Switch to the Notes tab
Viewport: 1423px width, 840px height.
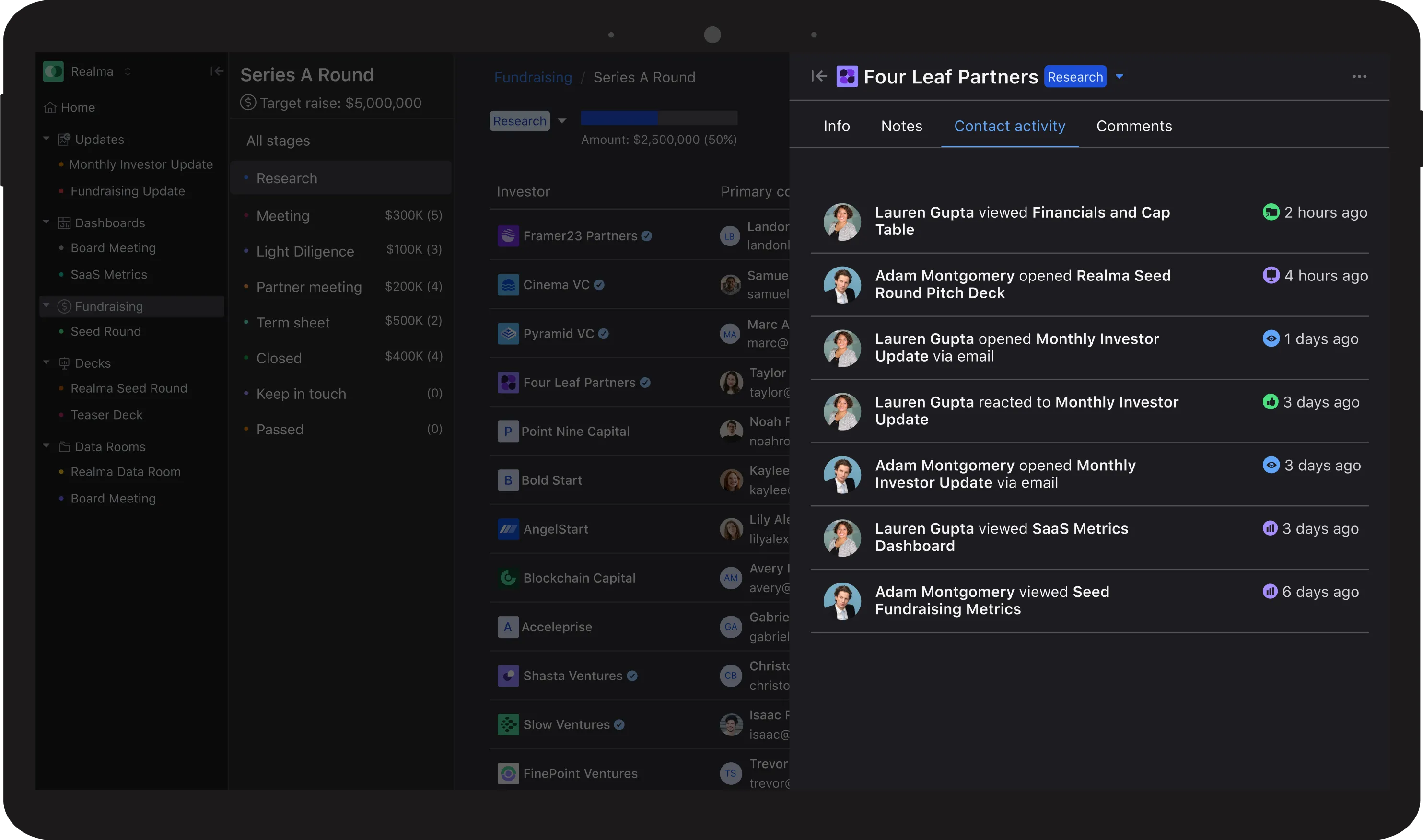point(901,126)
